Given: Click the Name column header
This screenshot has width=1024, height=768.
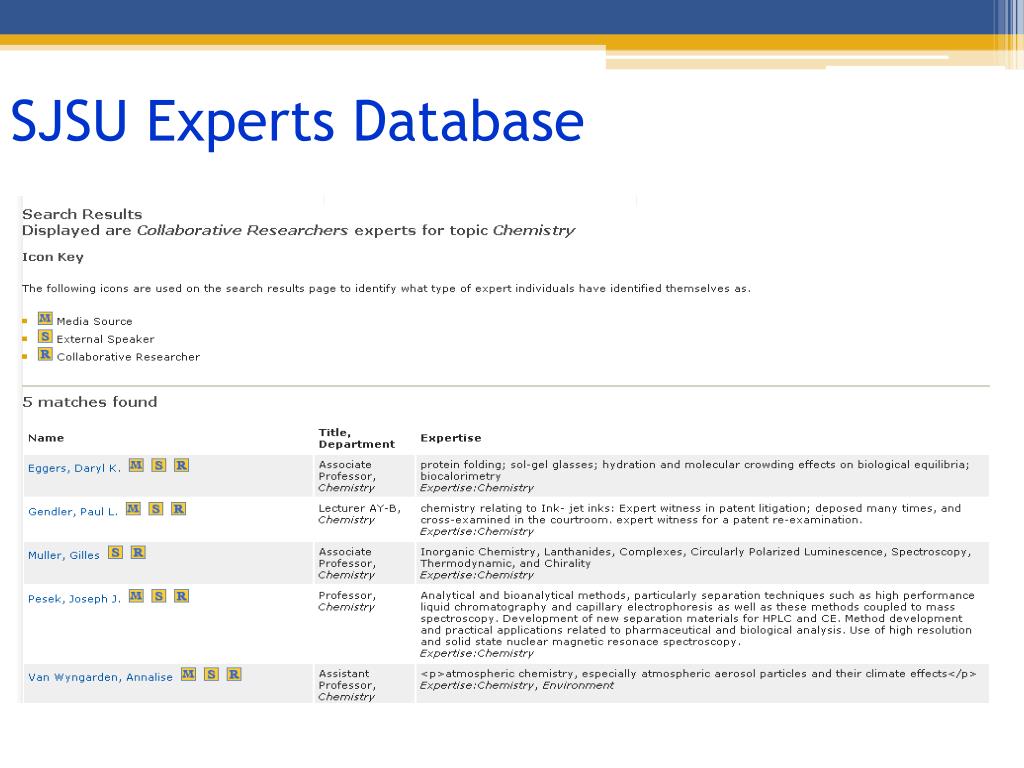Looking at the screenshot, I should [x=46, y=438].
